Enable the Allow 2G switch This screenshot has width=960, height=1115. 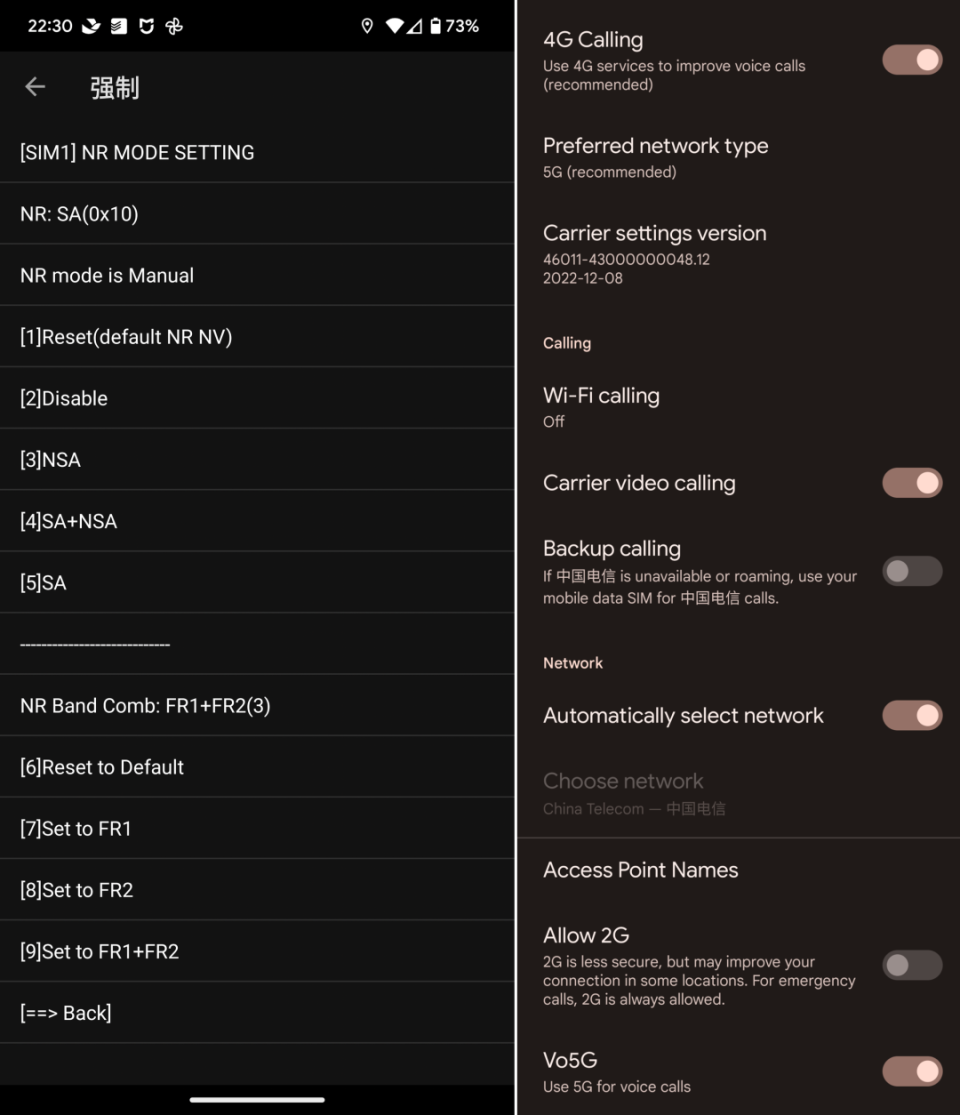point(911,965)
